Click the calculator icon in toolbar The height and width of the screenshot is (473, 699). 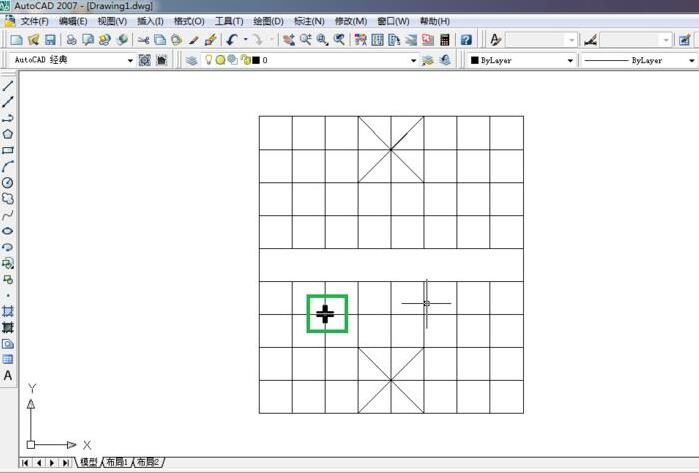point(445,40)
